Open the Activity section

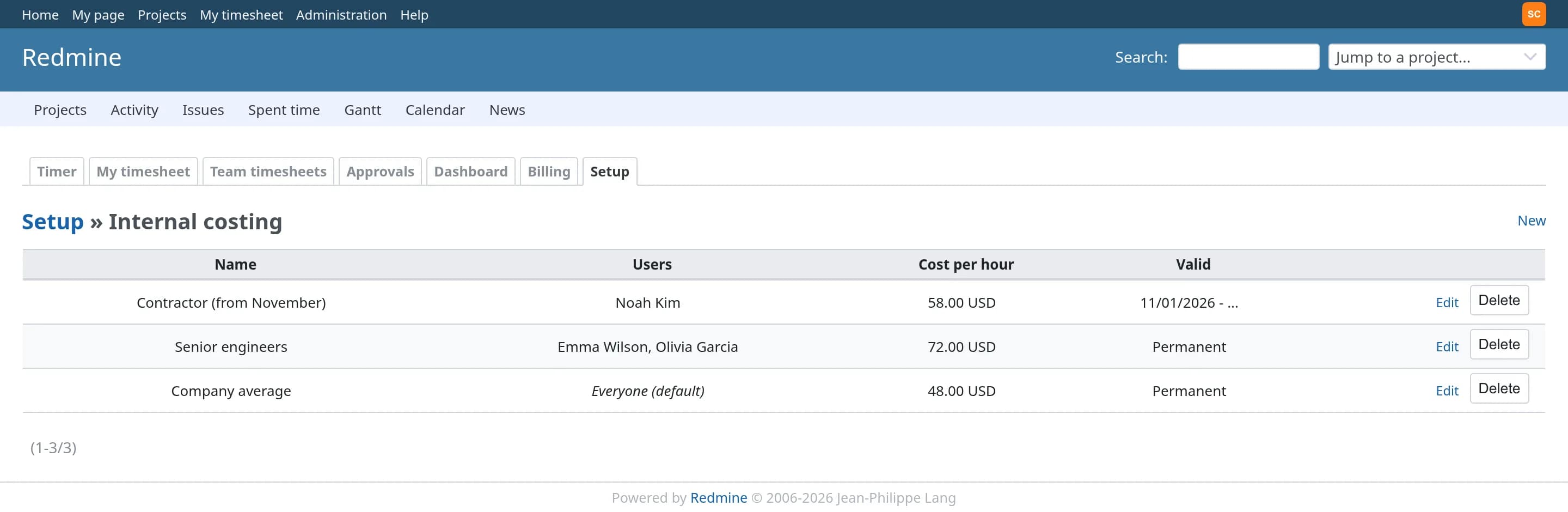(x=134, y=109)
